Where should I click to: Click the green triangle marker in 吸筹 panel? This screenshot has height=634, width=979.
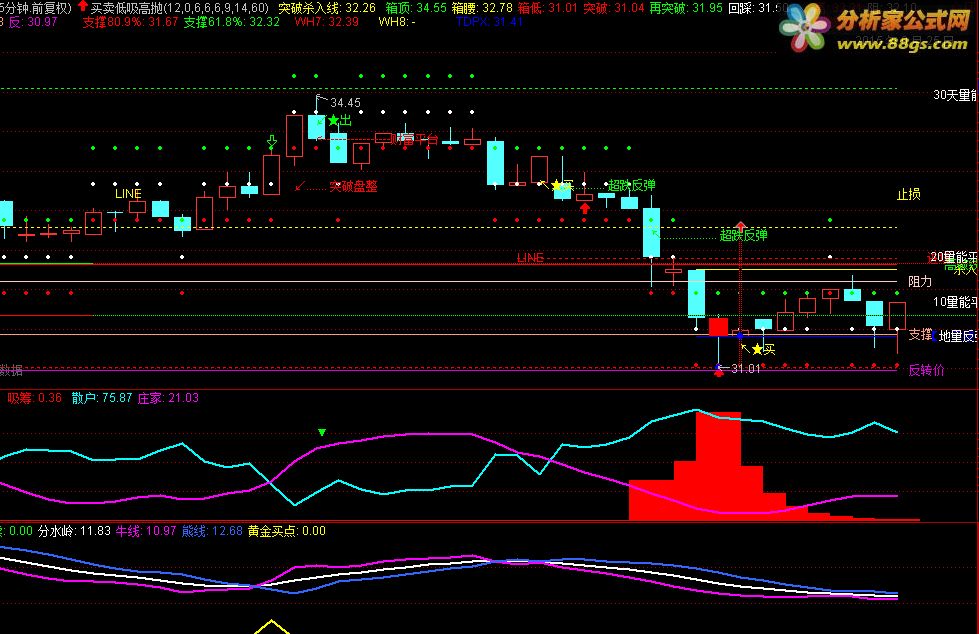click(322, 432)
